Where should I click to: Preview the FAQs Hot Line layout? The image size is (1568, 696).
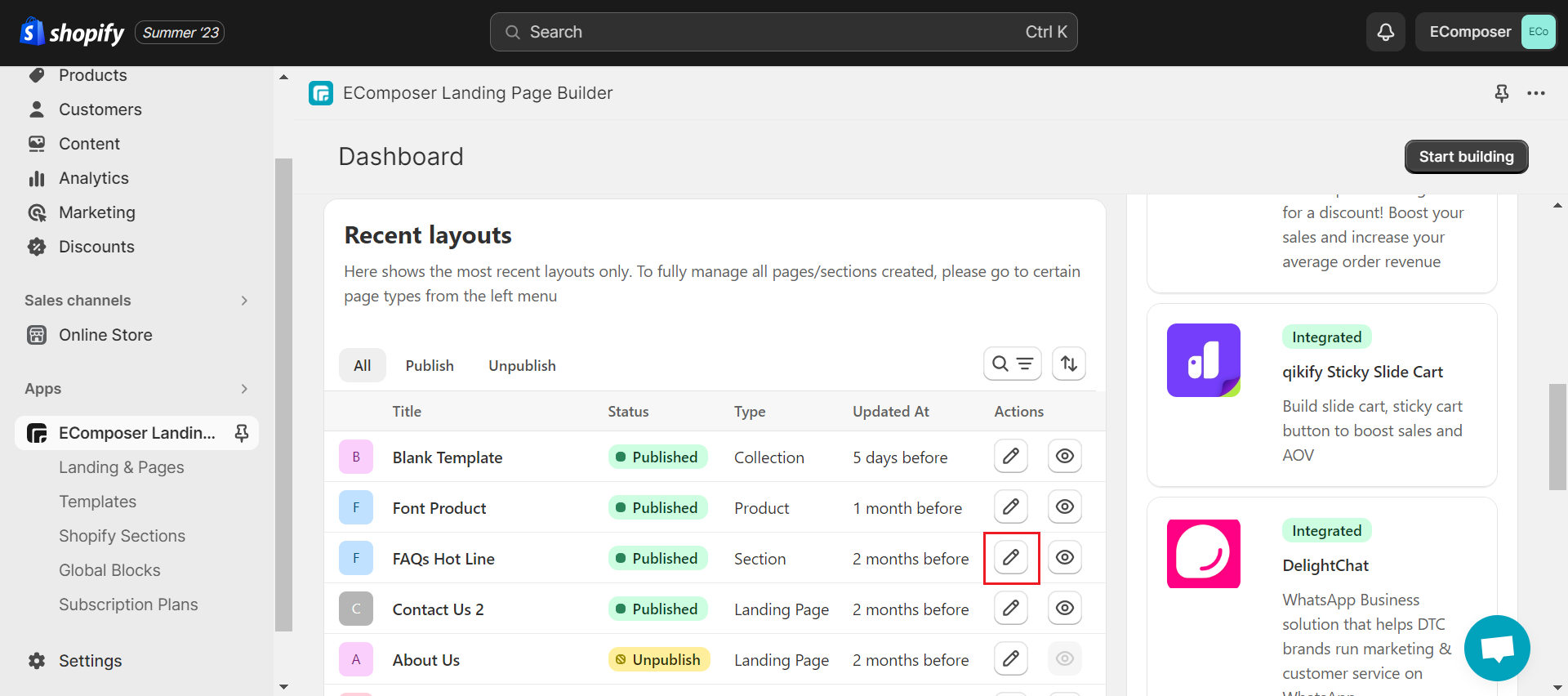[x=1065, y=557]
